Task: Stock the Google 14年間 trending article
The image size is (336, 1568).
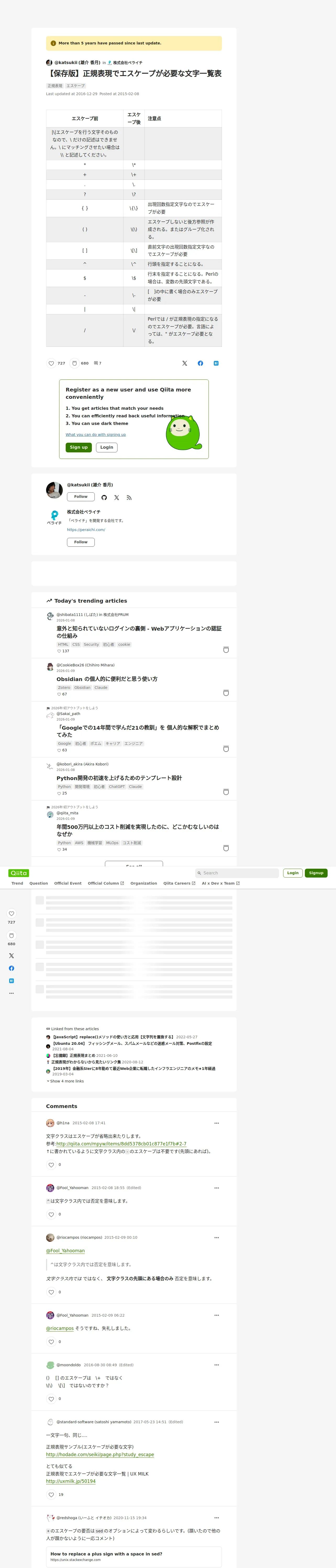Action: 226,749
